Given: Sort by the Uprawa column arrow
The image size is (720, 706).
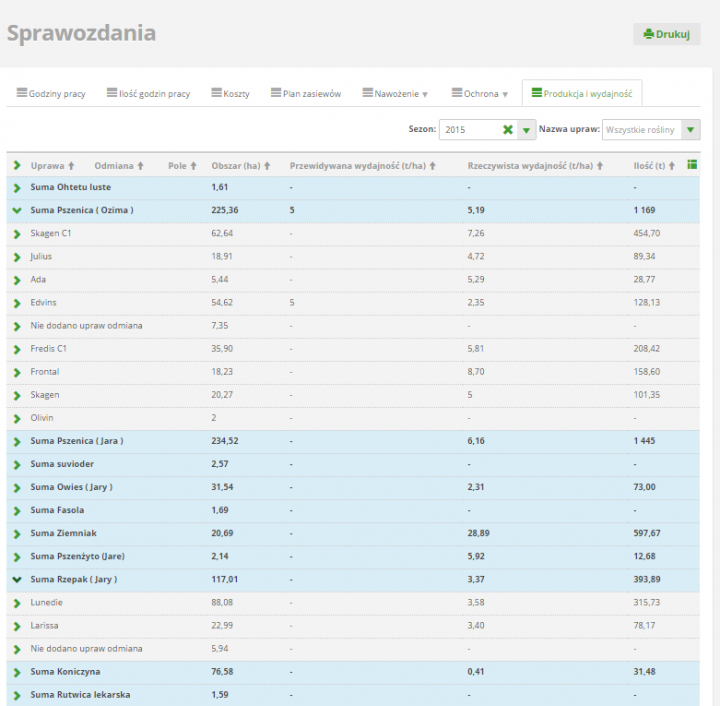Looking at the screenshot, I should tap(71, 166).
